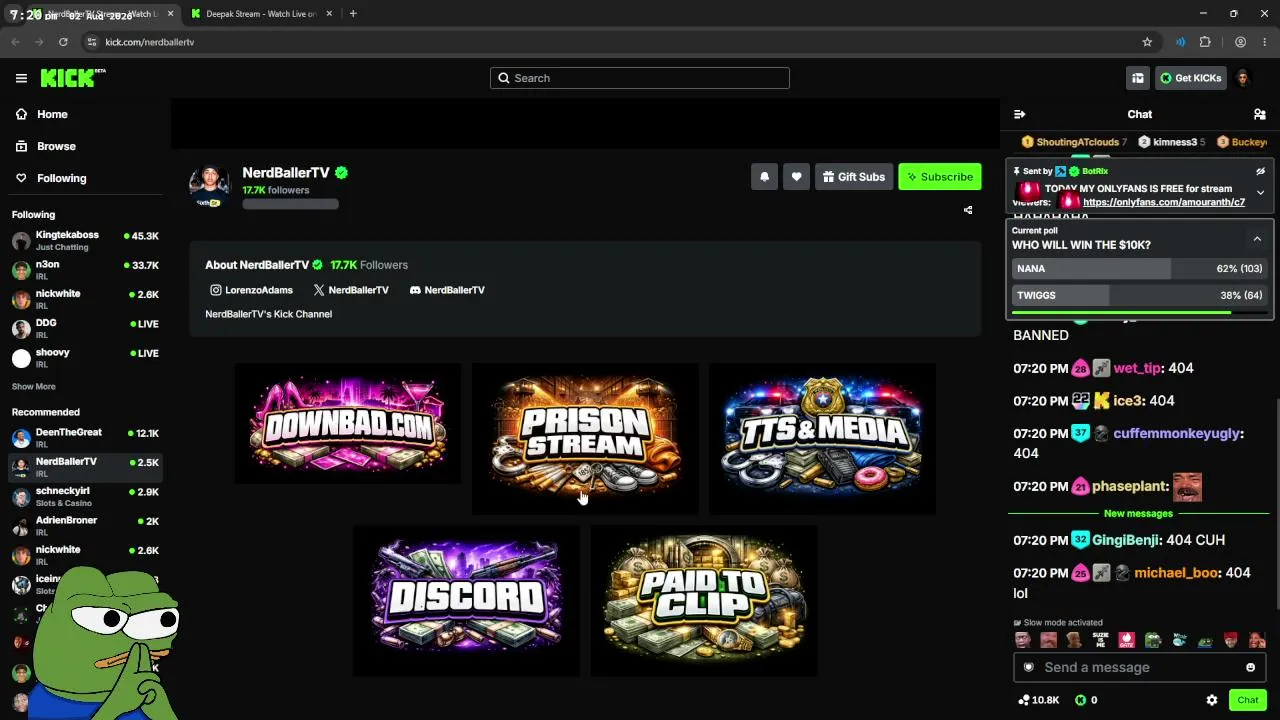Open a new browser tab
1280x720 pixels.
tap(353, 14)
